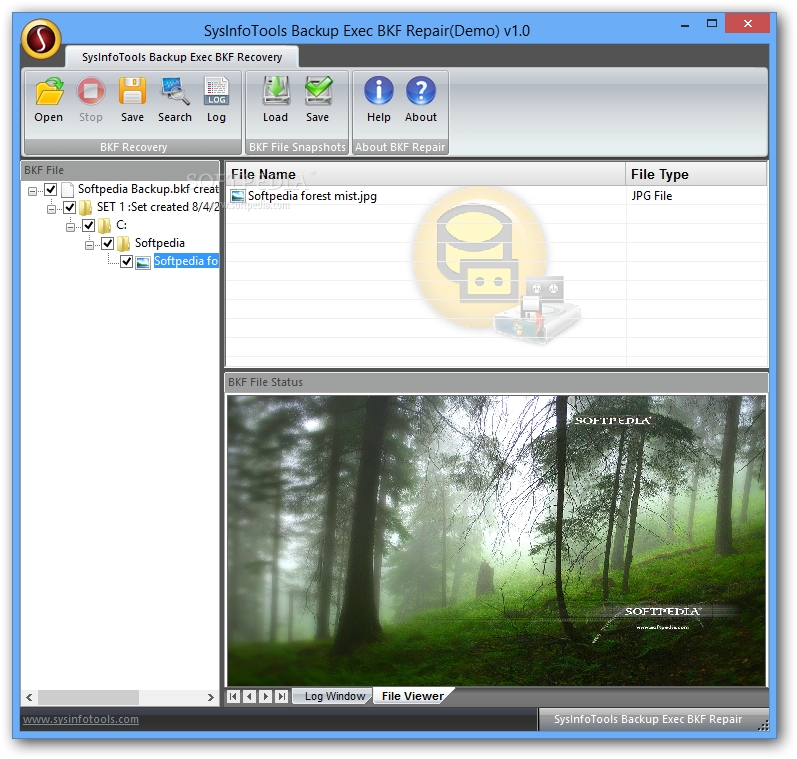The image size is (797, 759).
Task: Uncheck the Softpedia fo image file checkbox
Action: [126, 262]
